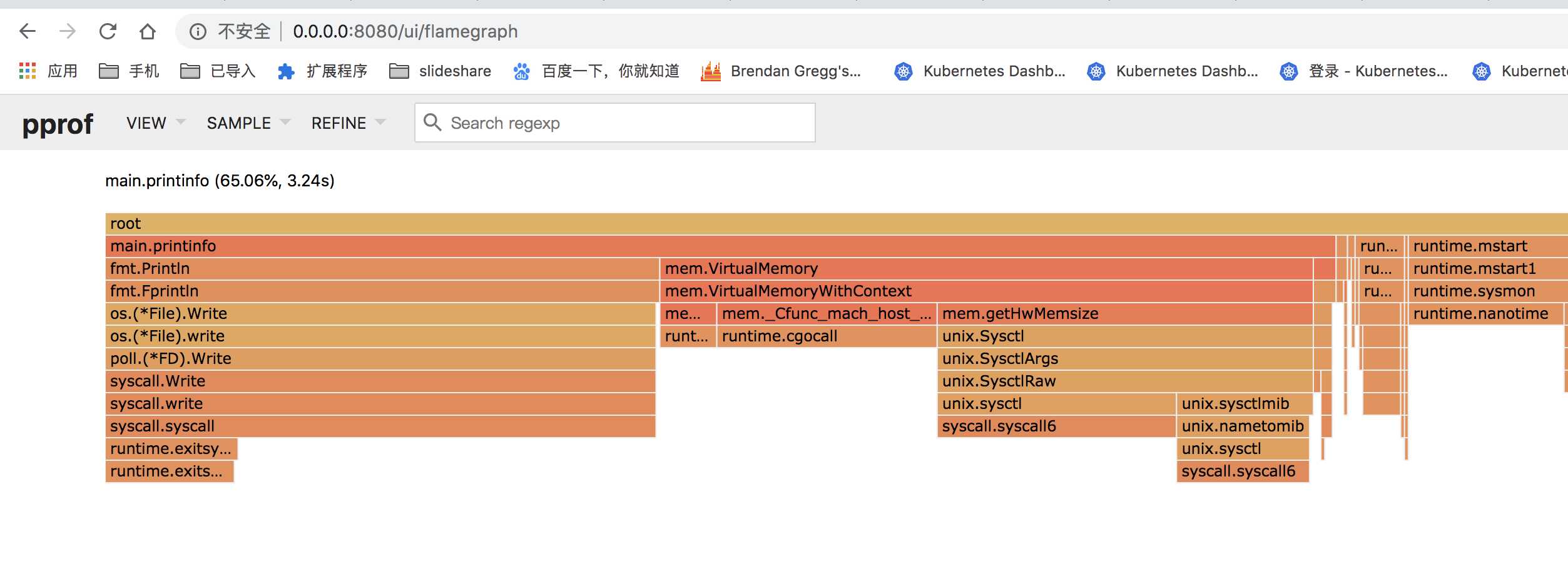
Task: Select mem.VirtualMemory frame
Action: pos(986,268)
